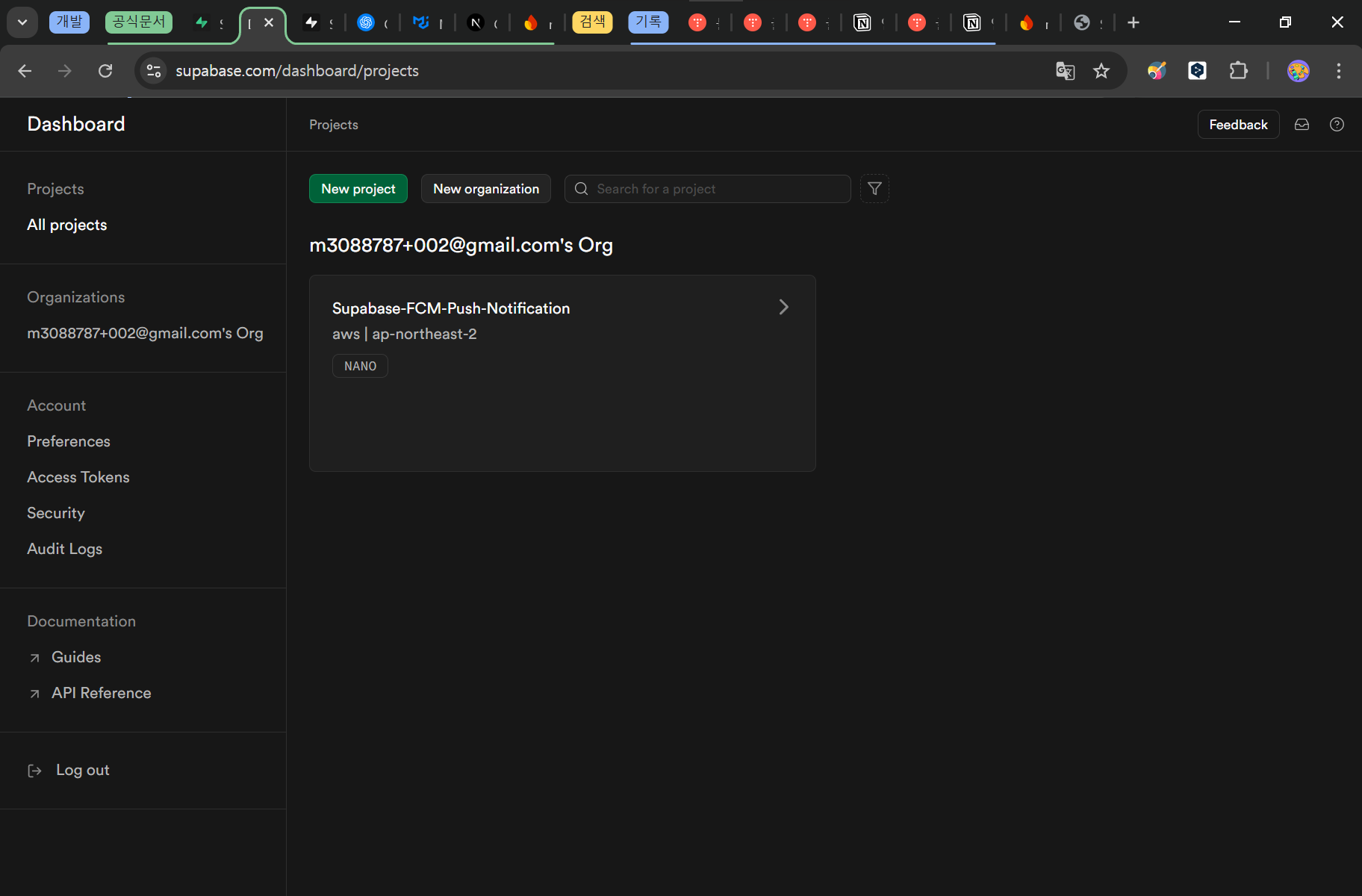Focus the Search for a project field
The width and height of the screenshot is (1362, 896).
coord(708,189)
